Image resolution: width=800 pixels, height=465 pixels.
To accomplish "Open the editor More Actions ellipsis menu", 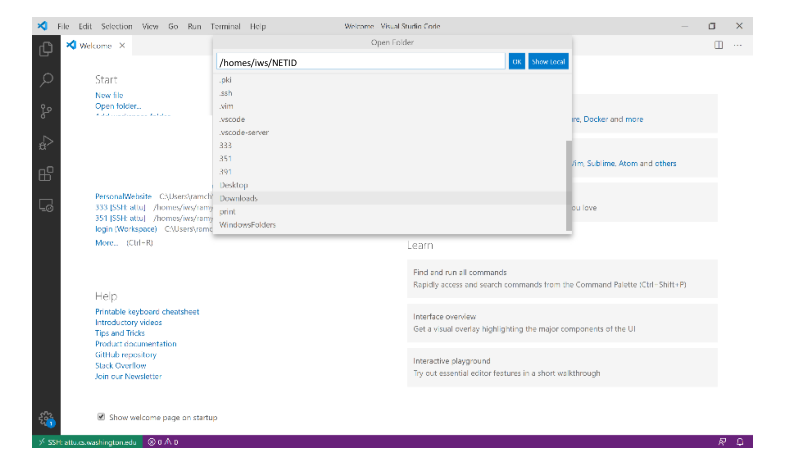I will coord(738,45).
